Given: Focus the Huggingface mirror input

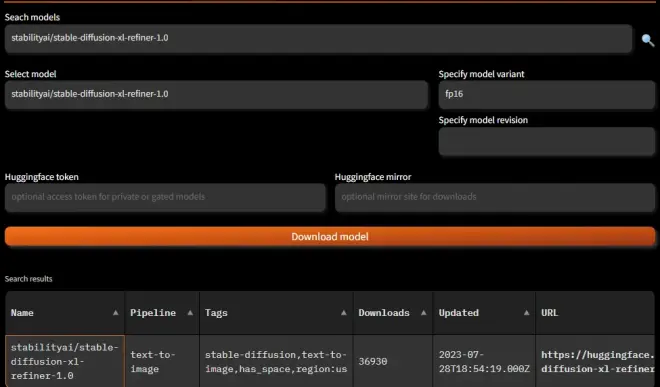Looking at the screenshot, I should point(495,197).
